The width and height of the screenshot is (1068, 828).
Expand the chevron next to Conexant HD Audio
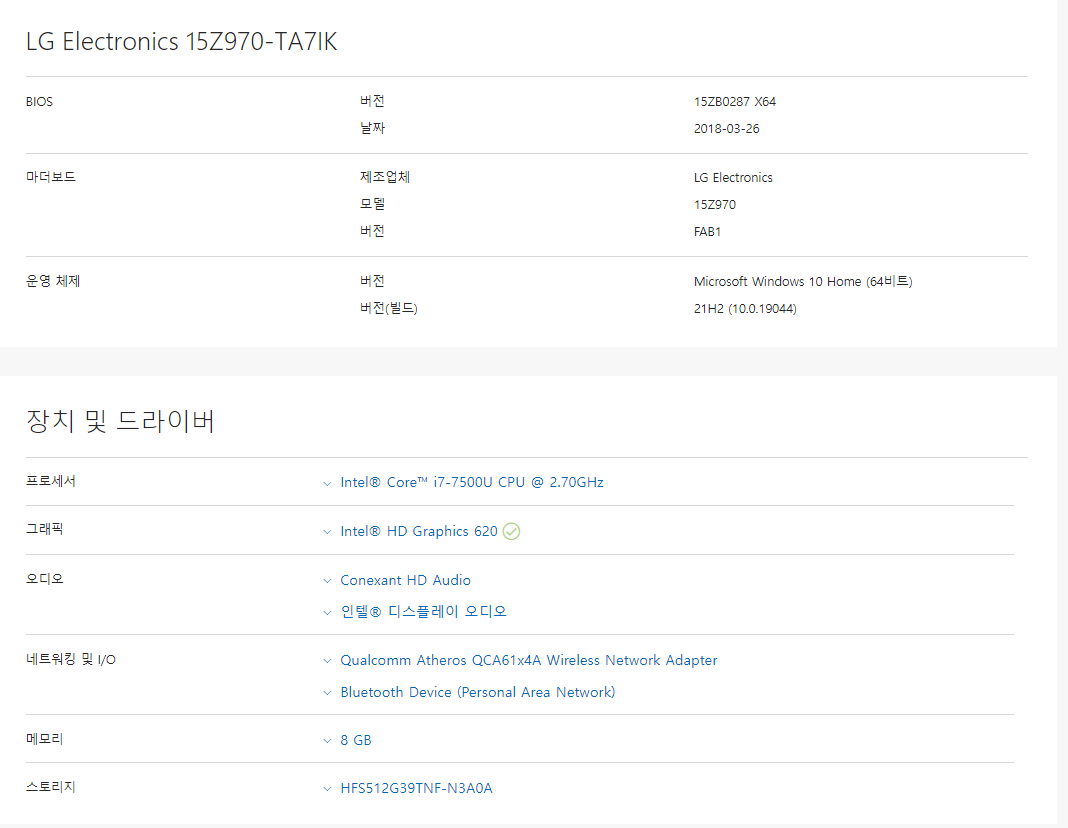click(x=327, y=581)
